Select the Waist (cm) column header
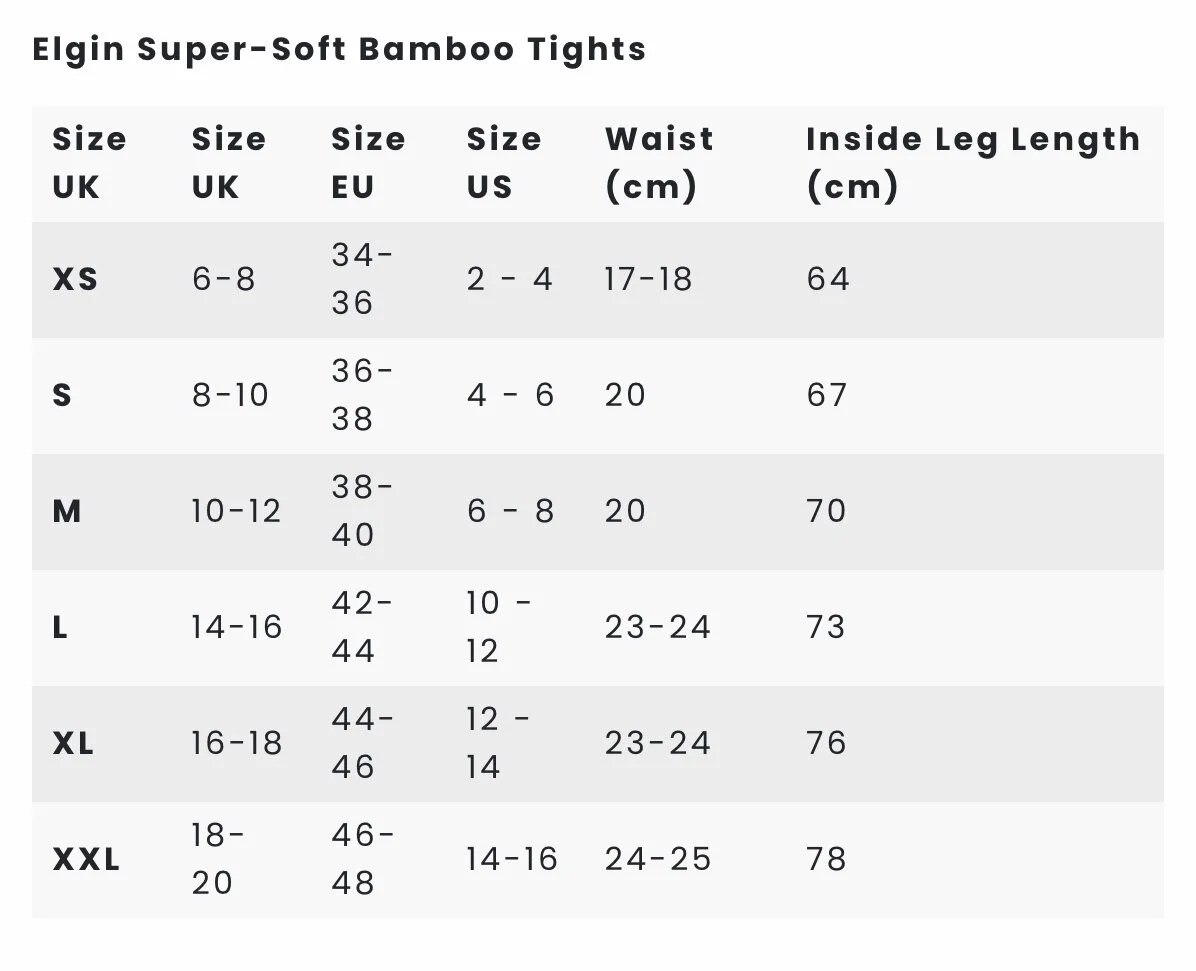This screenshot has width=1196, height=971. pos(659,162)
